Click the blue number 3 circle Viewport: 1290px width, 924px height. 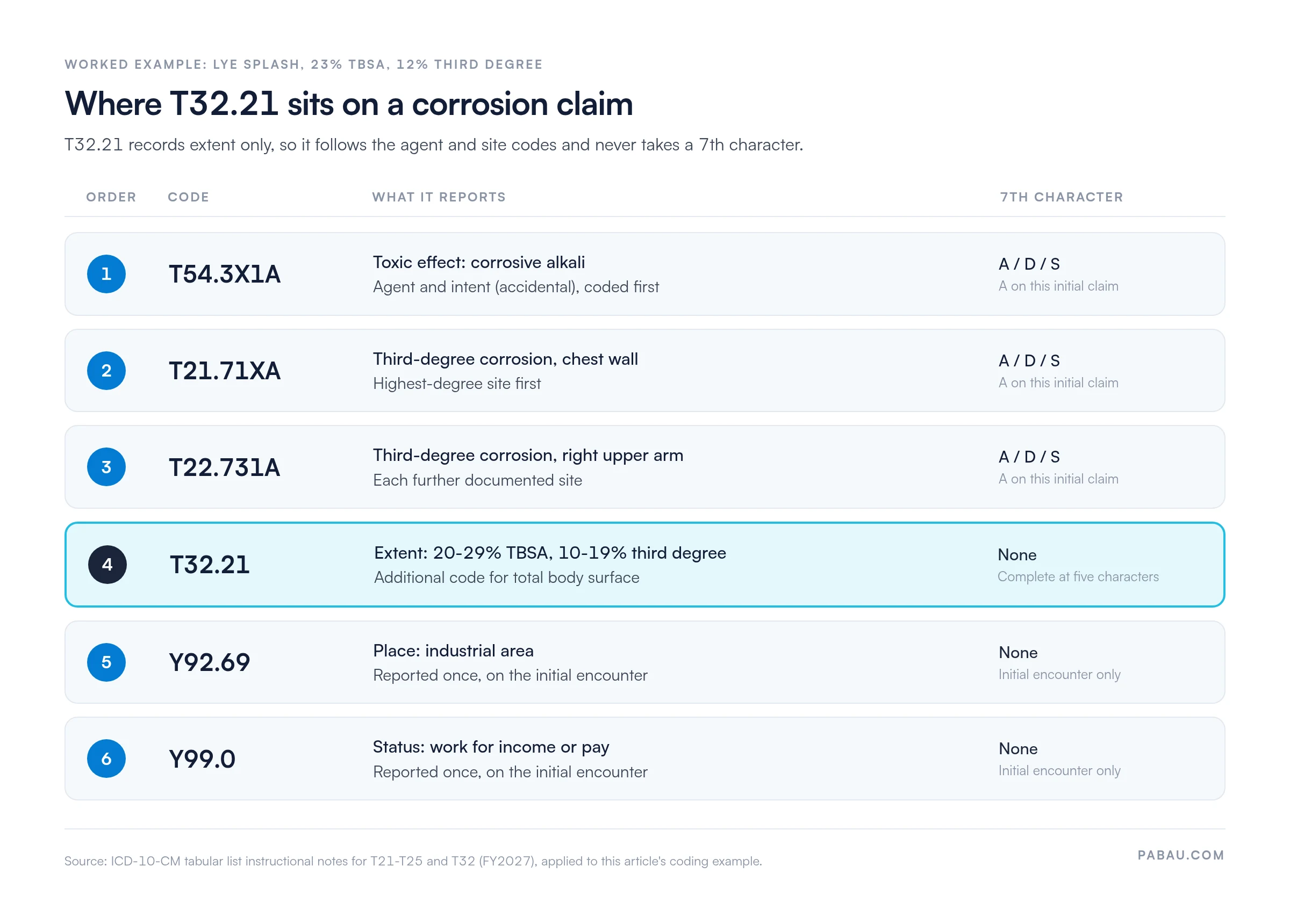click(106, 467)
